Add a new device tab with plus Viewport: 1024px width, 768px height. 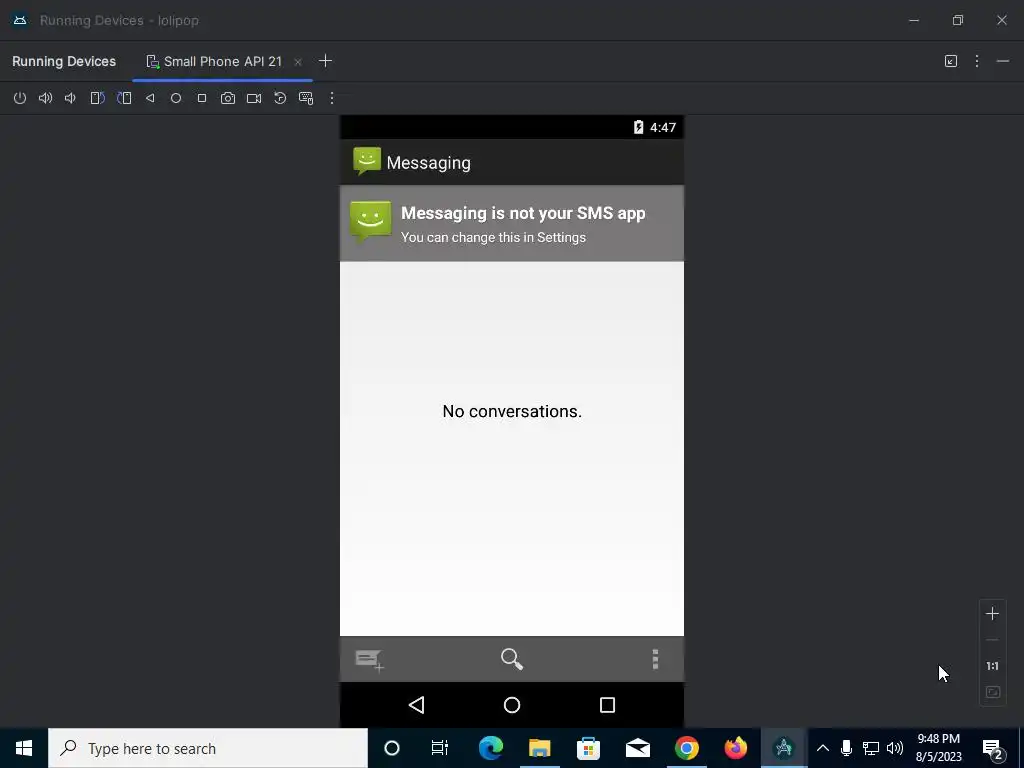pos(325,61)
